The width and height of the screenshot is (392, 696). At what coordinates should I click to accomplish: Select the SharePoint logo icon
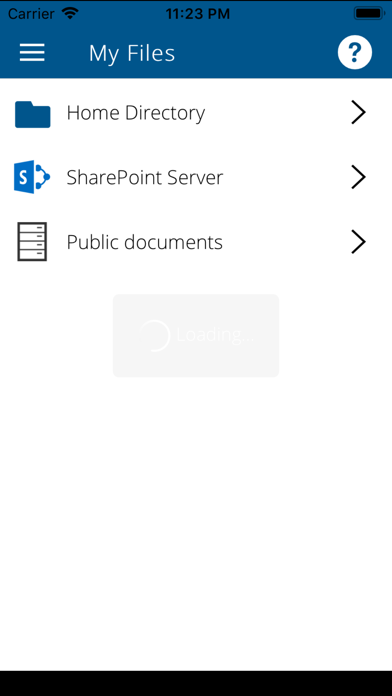coord(32,177)
